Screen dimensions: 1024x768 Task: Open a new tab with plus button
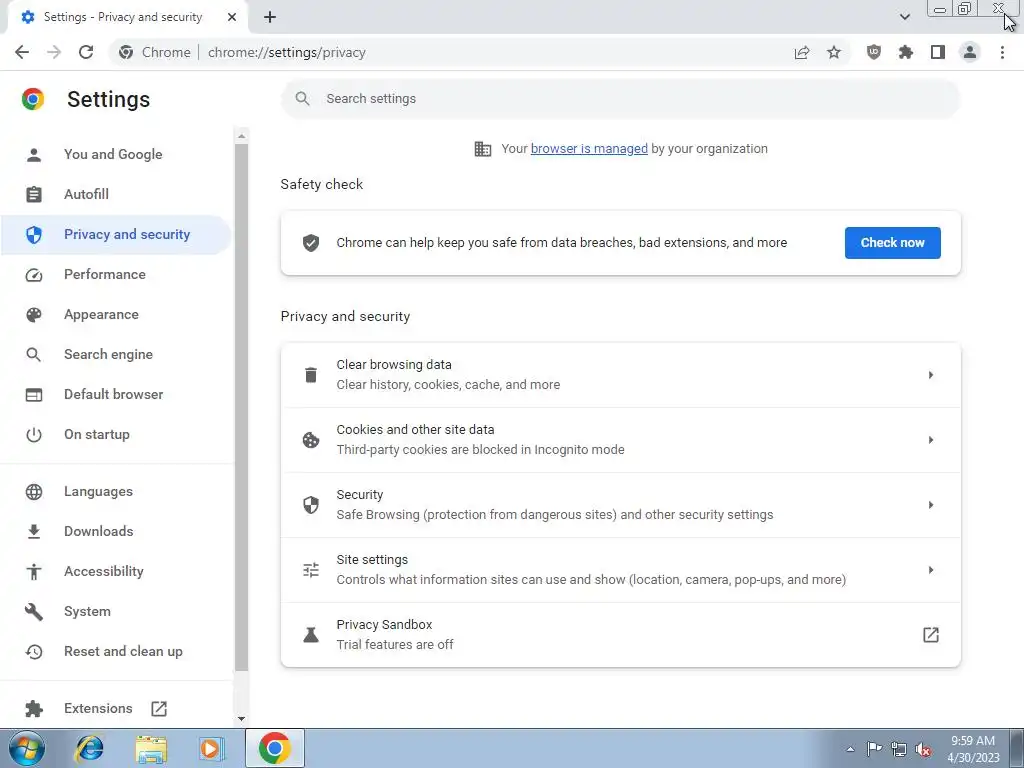pyautogui.click(x=270, y=17)
